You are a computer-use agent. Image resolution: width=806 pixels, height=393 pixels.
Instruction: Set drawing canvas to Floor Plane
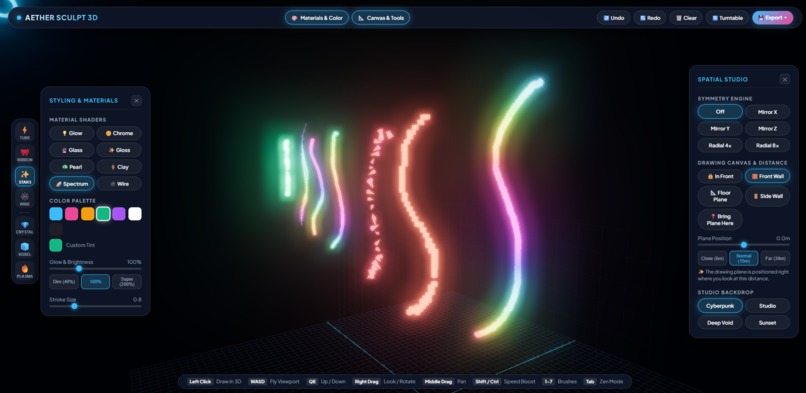[720, 196]
